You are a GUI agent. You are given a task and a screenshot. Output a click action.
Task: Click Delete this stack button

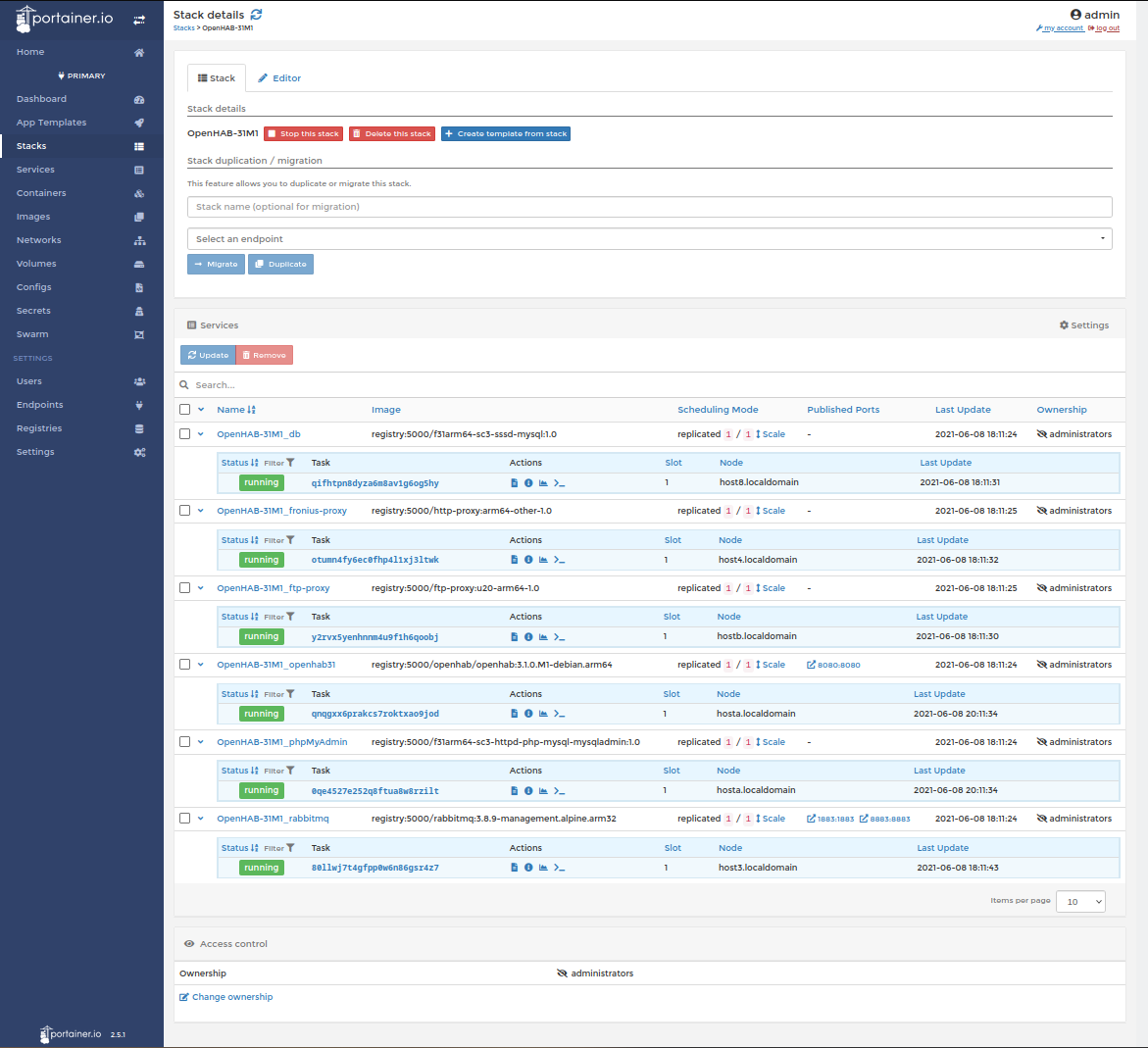tap(392, 134)
